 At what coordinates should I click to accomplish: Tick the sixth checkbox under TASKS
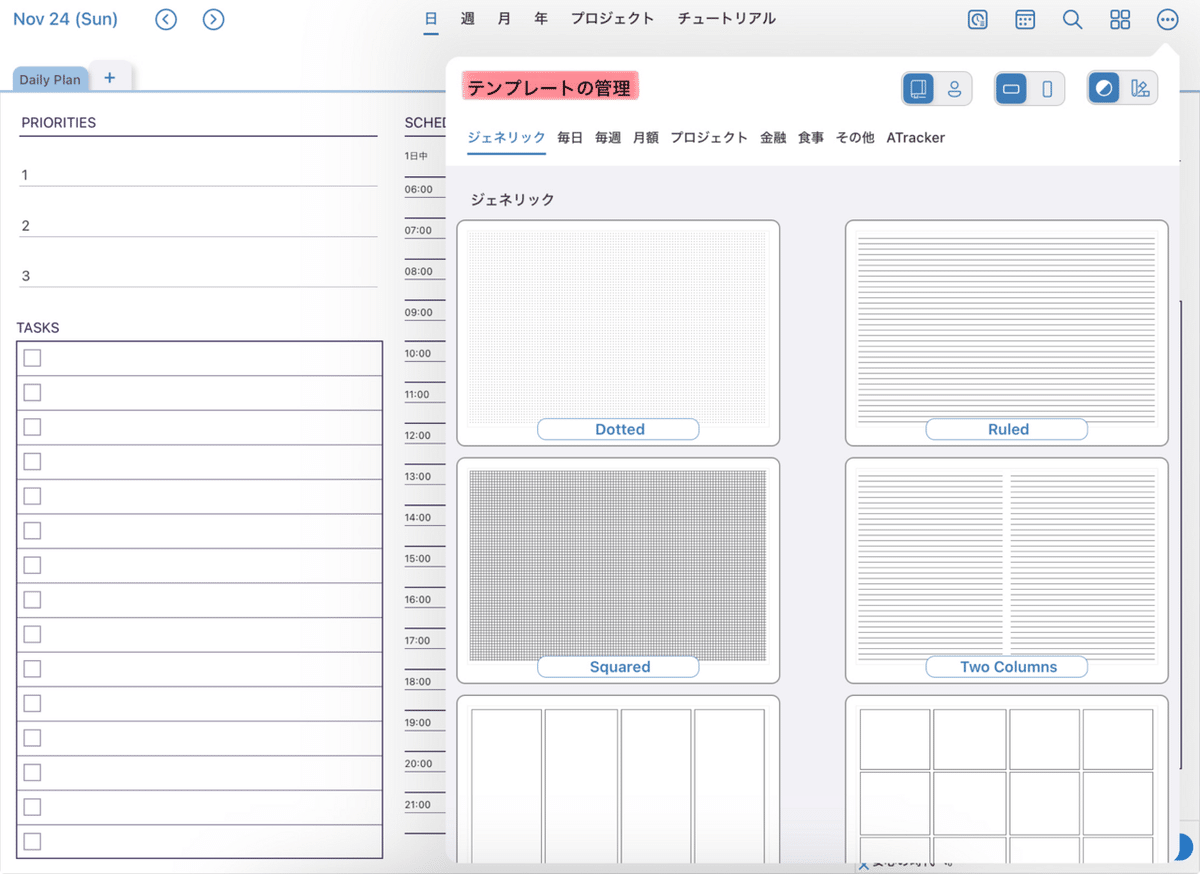pyautogui.click(x=32, y=530)
